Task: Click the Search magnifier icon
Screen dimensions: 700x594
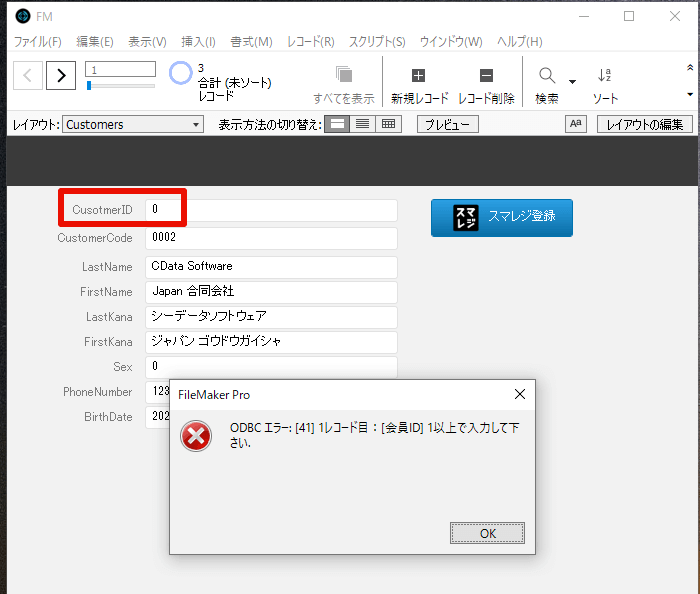Action: pos(547,75)
